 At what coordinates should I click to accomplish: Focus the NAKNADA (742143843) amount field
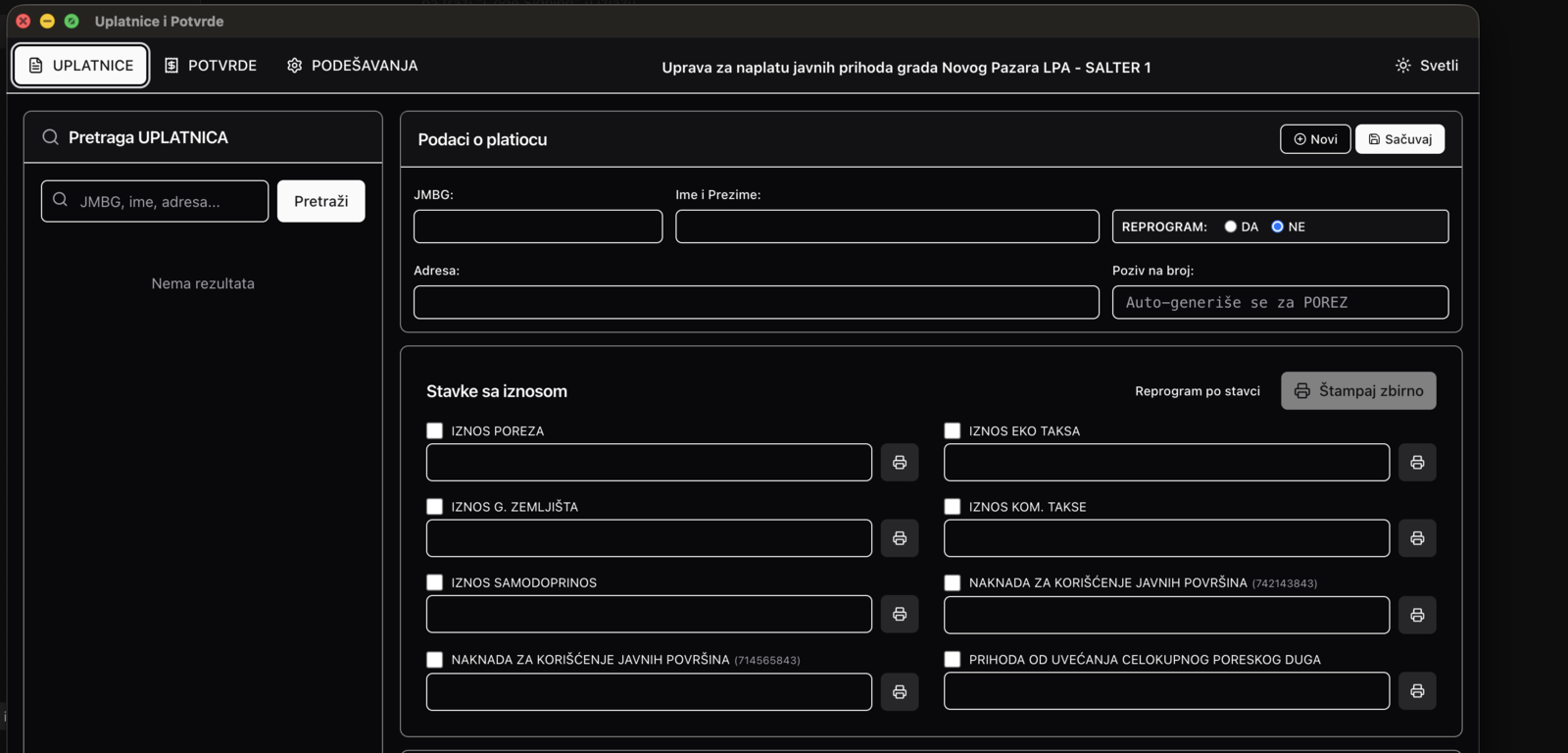[x=1166, y=615]
